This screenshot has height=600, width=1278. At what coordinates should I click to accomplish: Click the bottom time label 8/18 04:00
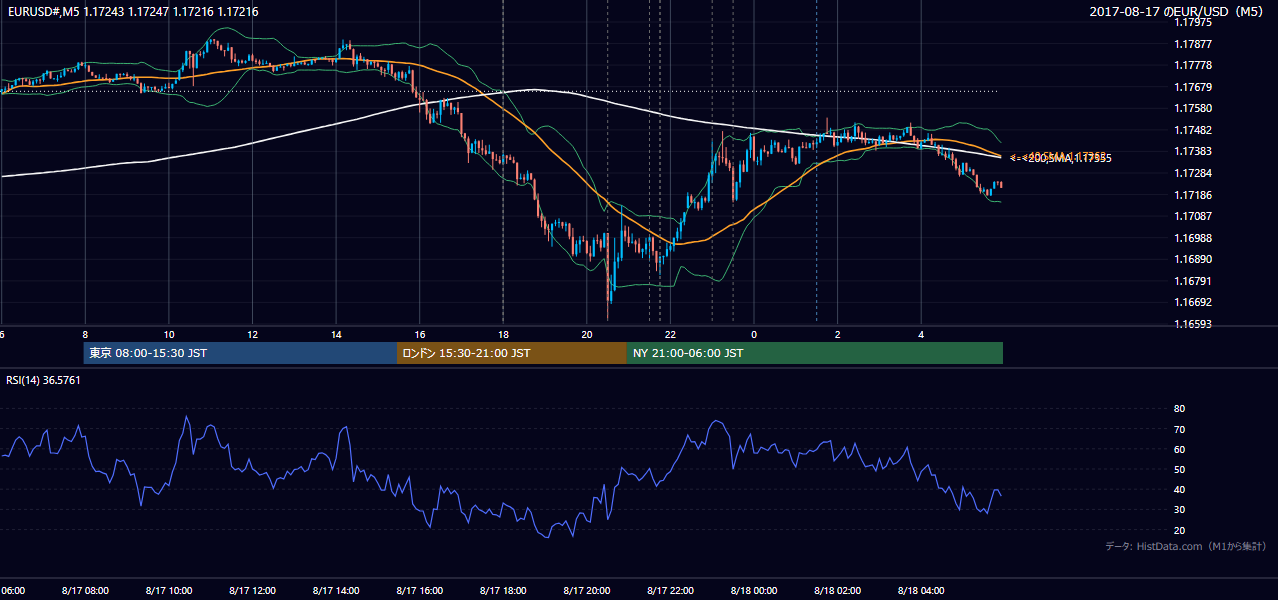[921, 591]
